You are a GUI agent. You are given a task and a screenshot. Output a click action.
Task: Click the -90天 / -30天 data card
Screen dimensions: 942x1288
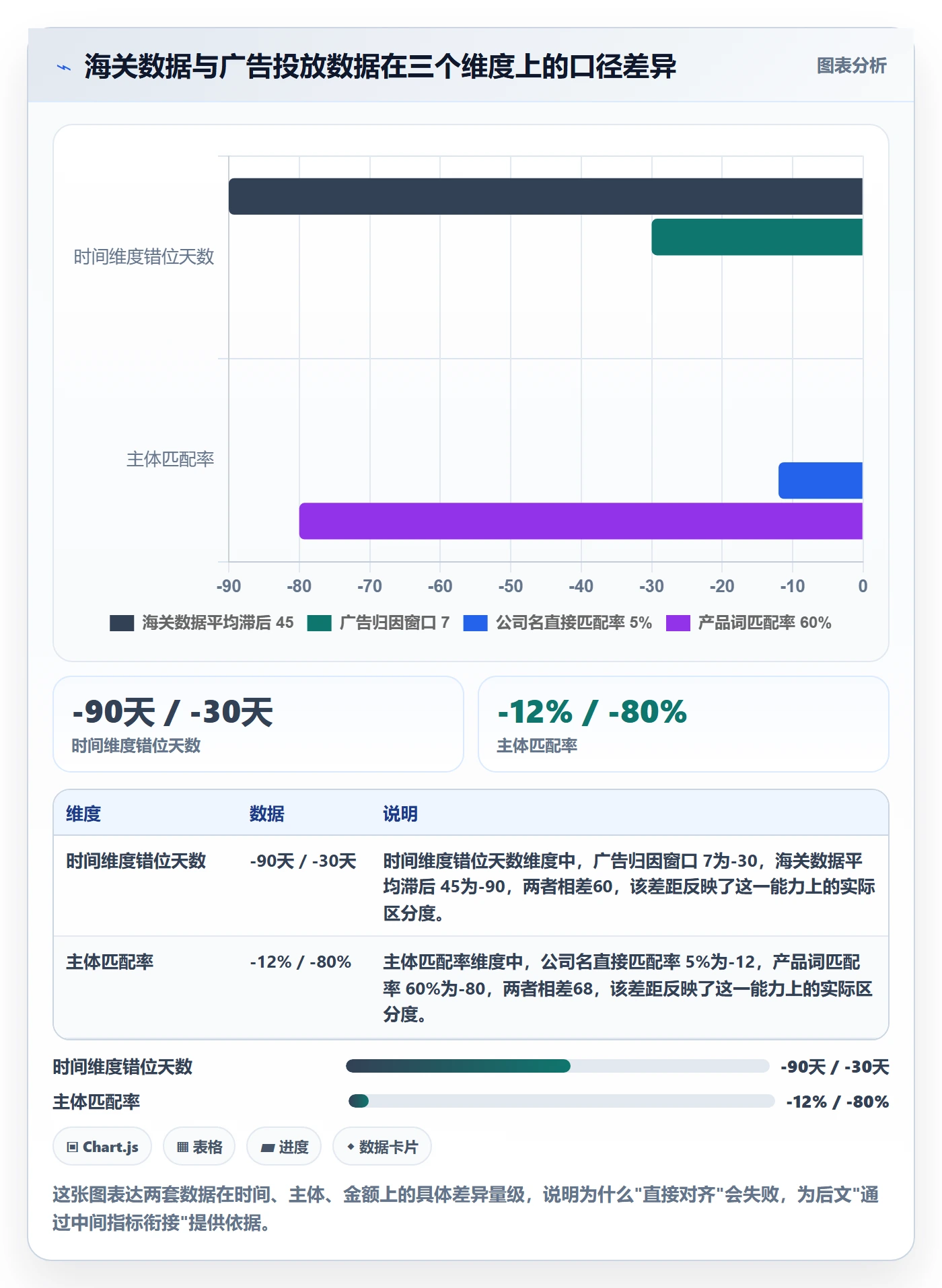click(x=258, y=724)
